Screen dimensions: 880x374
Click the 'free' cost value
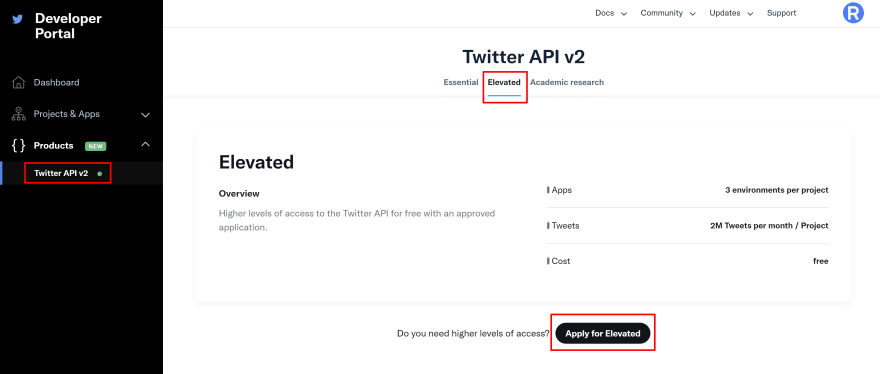(821, 261)
